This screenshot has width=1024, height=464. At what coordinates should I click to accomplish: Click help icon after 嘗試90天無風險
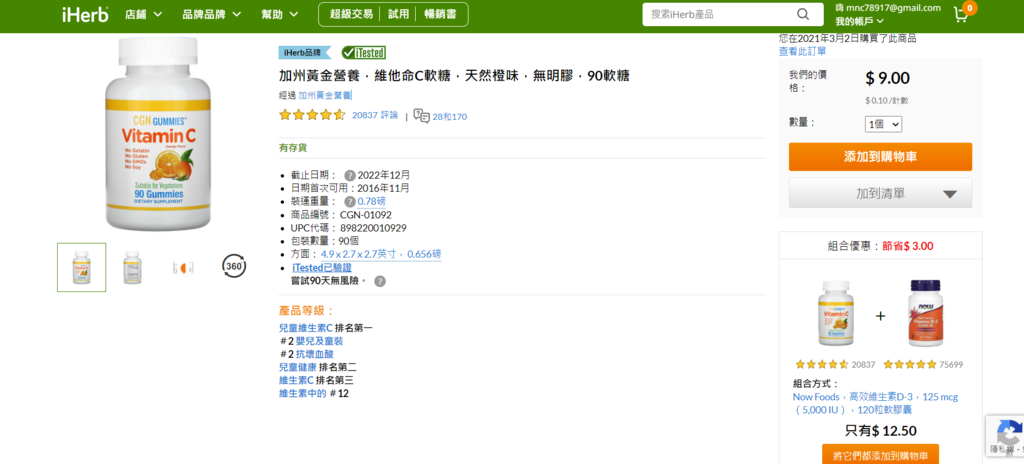379,281
